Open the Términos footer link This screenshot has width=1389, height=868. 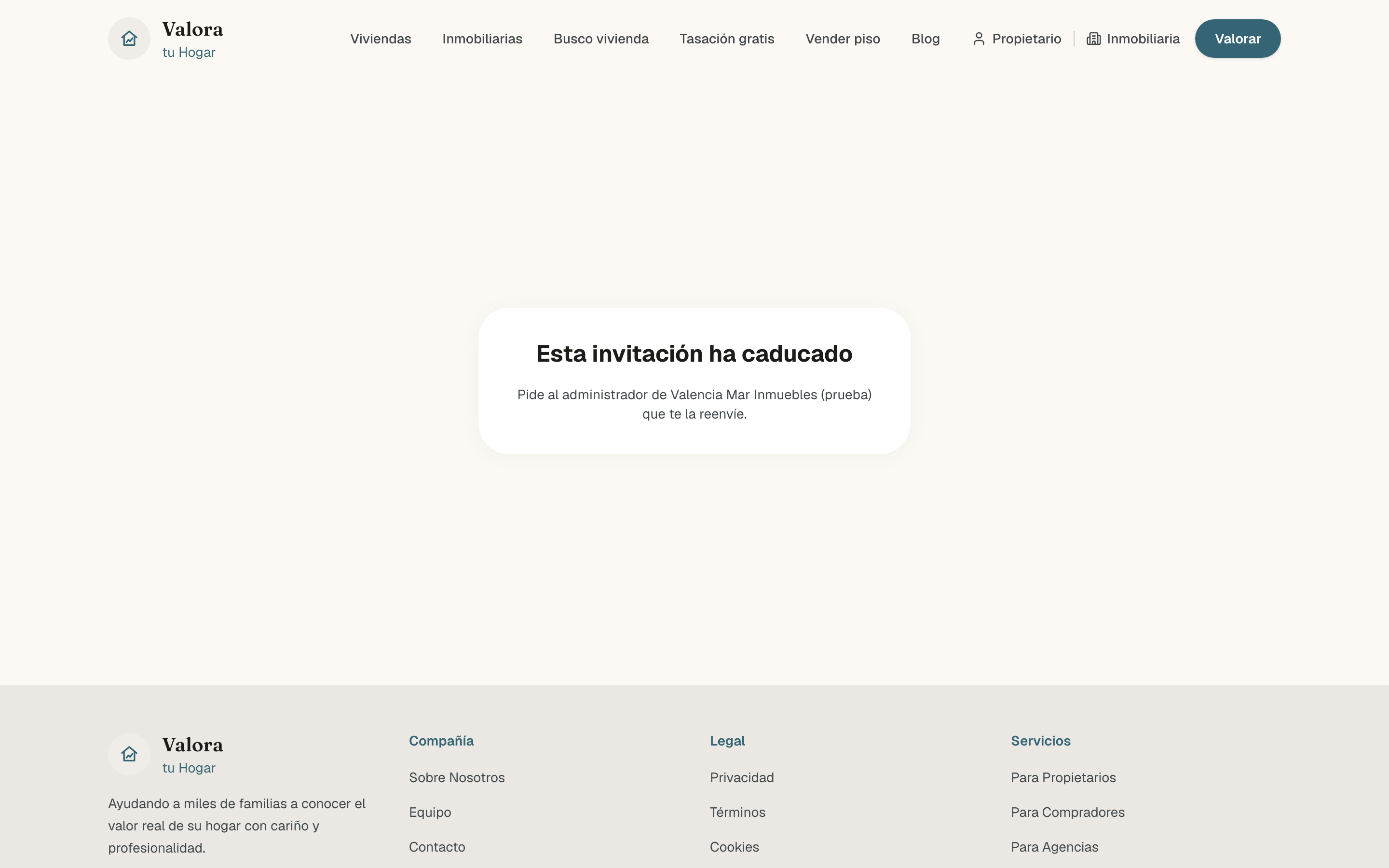tap(737, 813)
